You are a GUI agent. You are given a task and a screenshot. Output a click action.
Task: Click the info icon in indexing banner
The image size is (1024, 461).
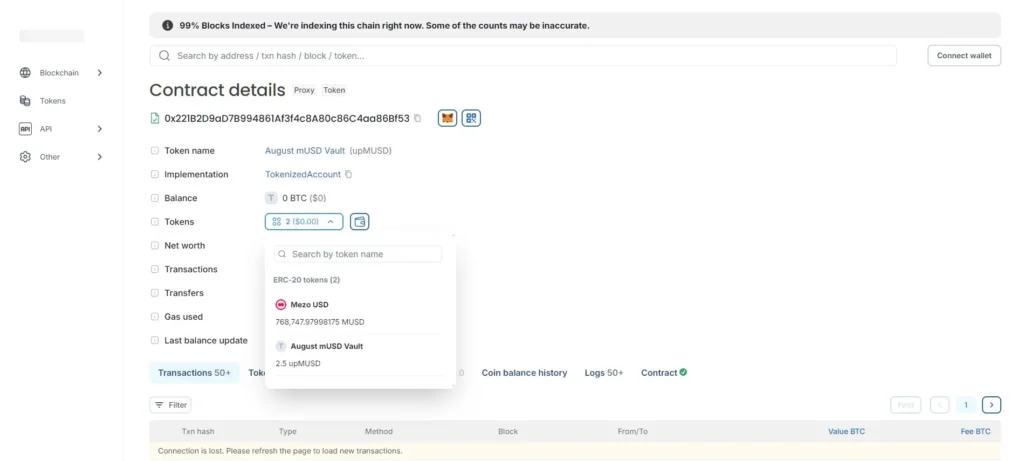pyautogui.click(x=168, y=26)
